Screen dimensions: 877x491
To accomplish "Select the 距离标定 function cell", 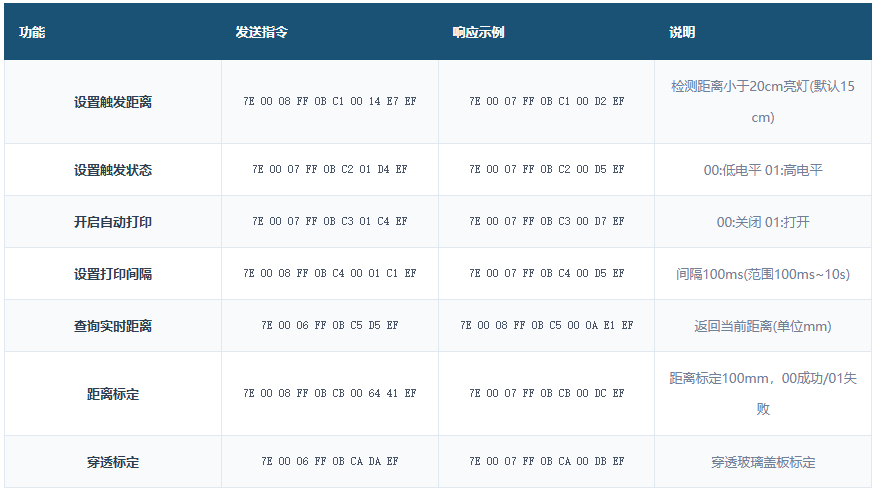I will [113, 394].
